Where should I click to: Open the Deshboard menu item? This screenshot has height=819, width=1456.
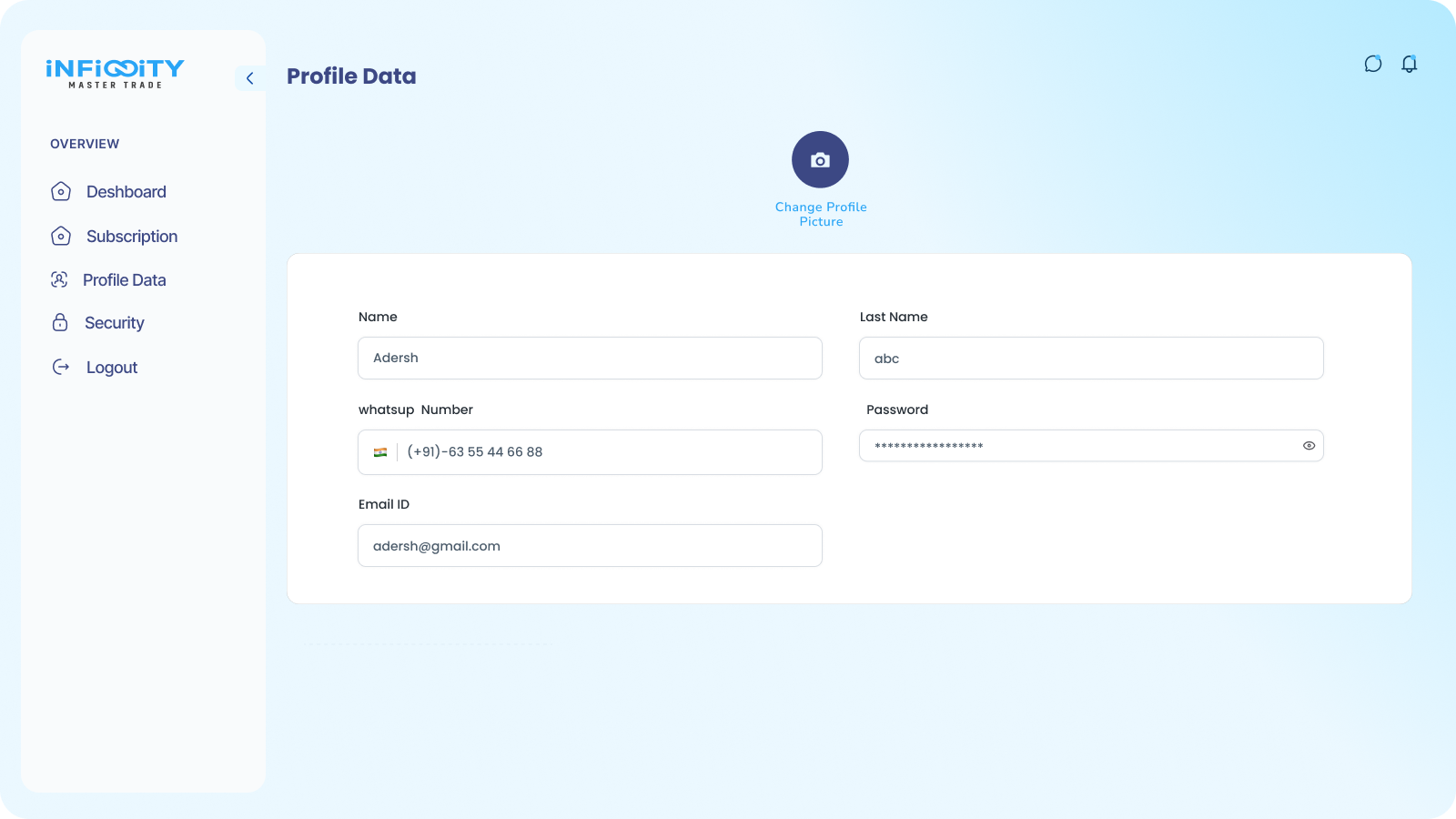[126, 192]
